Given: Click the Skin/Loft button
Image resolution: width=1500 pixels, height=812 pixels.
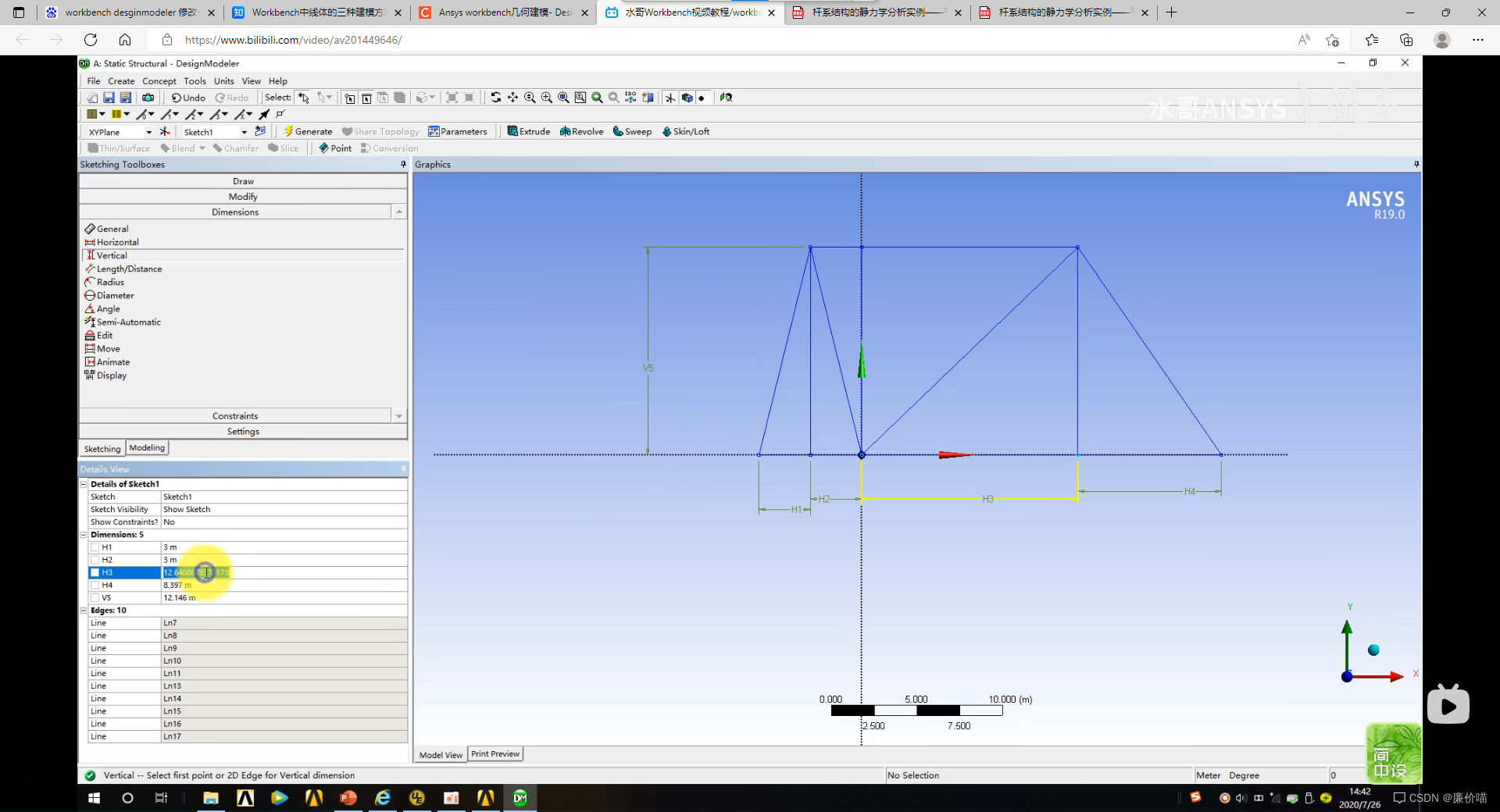Looking at the screenshot, I should [x=685, y=131].
